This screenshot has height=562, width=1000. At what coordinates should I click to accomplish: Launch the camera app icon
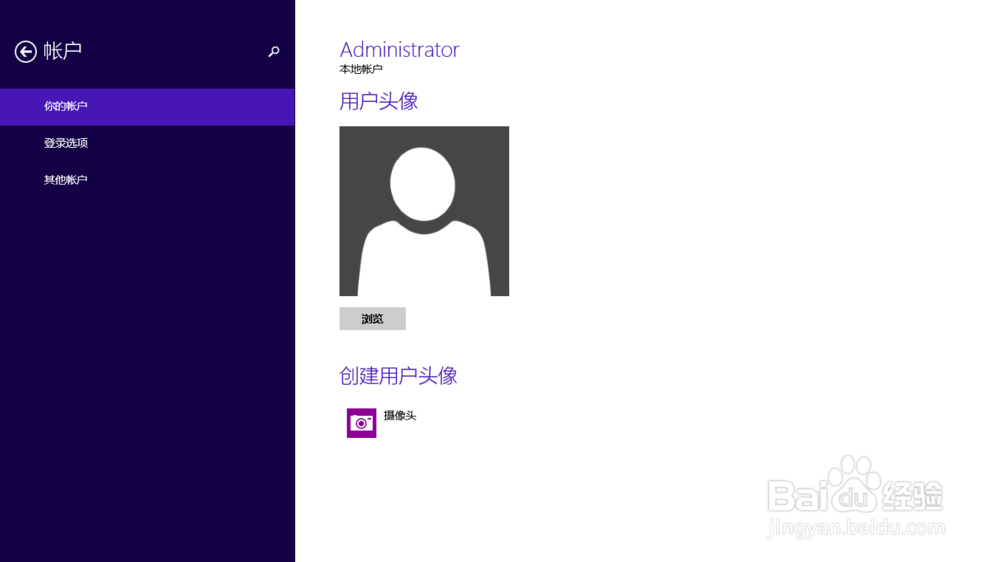(x=361, y=423)
